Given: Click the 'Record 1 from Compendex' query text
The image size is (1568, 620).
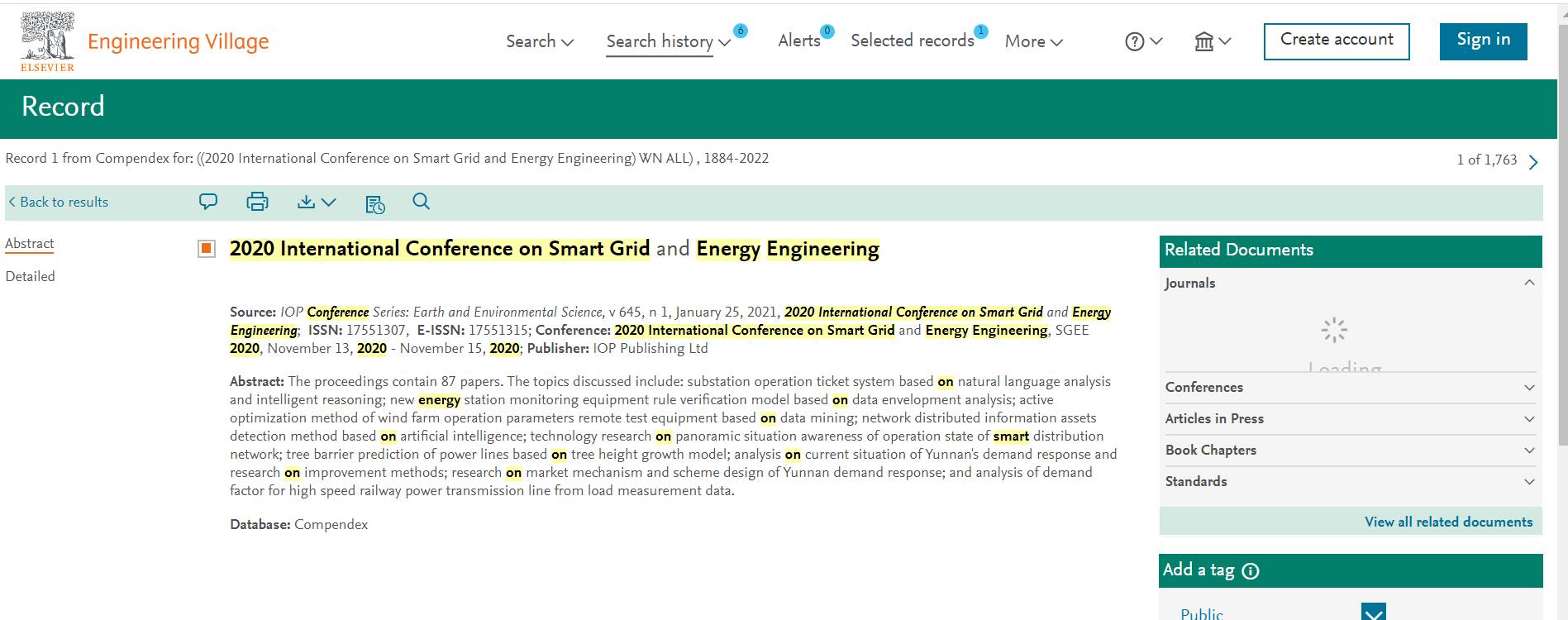Looking at the screenshot, I should click(x=387, y=158).
